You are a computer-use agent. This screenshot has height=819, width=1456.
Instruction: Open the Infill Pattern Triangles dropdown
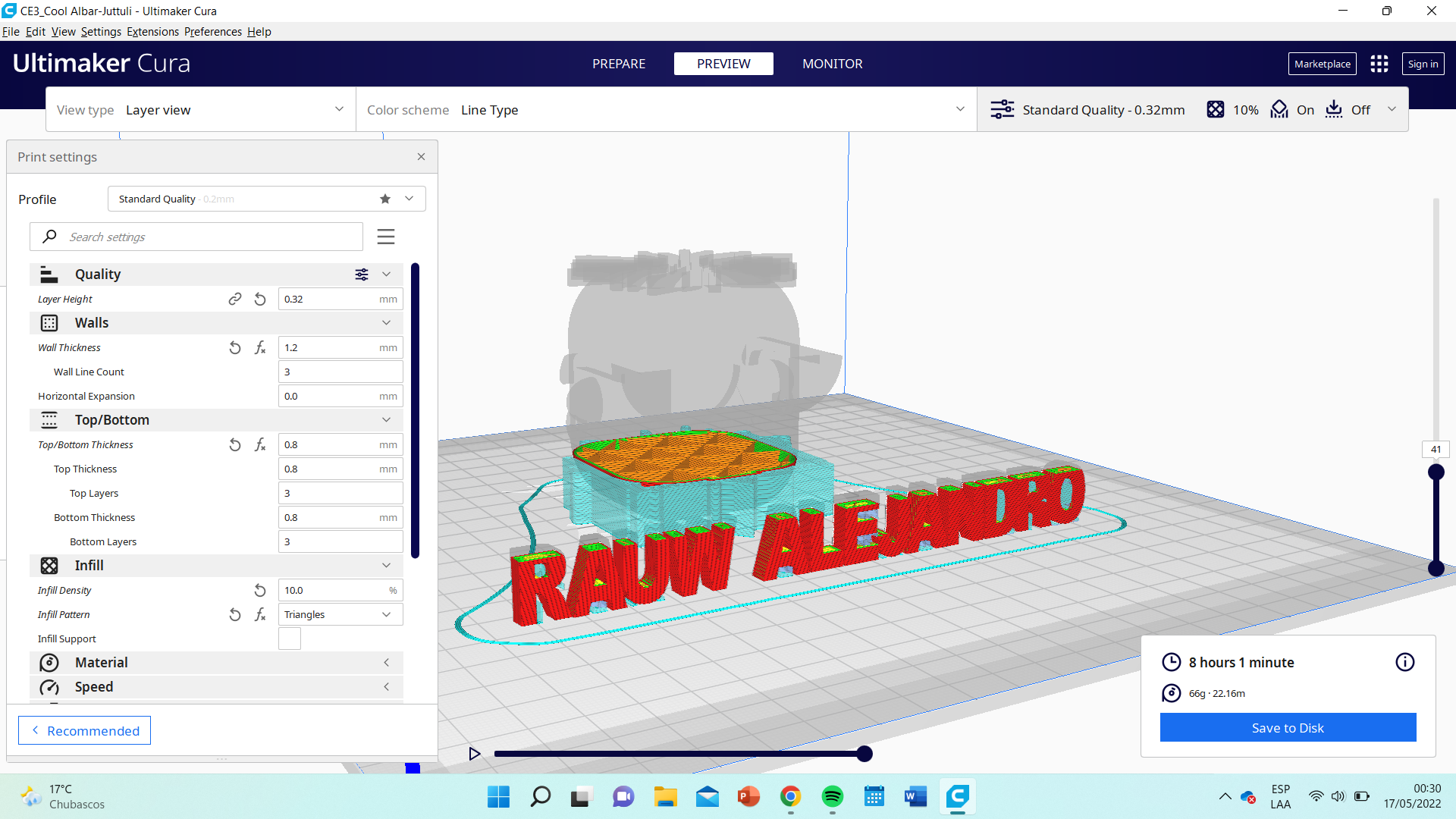click(x=340, y=614)
